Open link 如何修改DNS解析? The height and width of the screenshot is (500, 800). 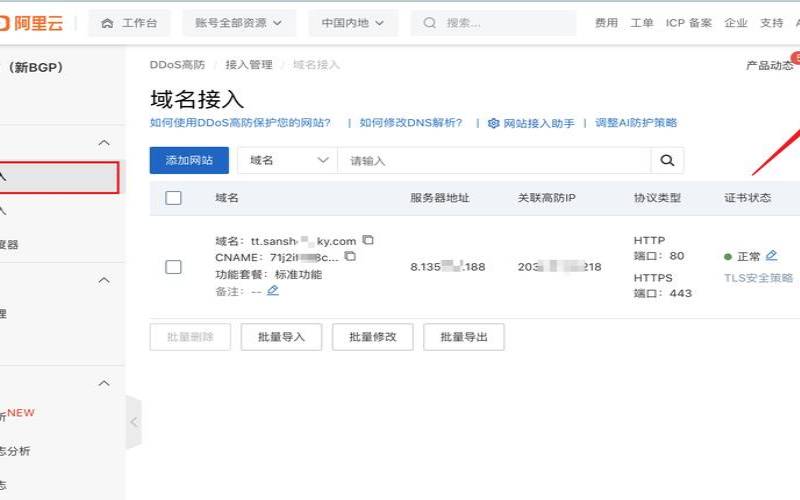click(x=411, y=123)
